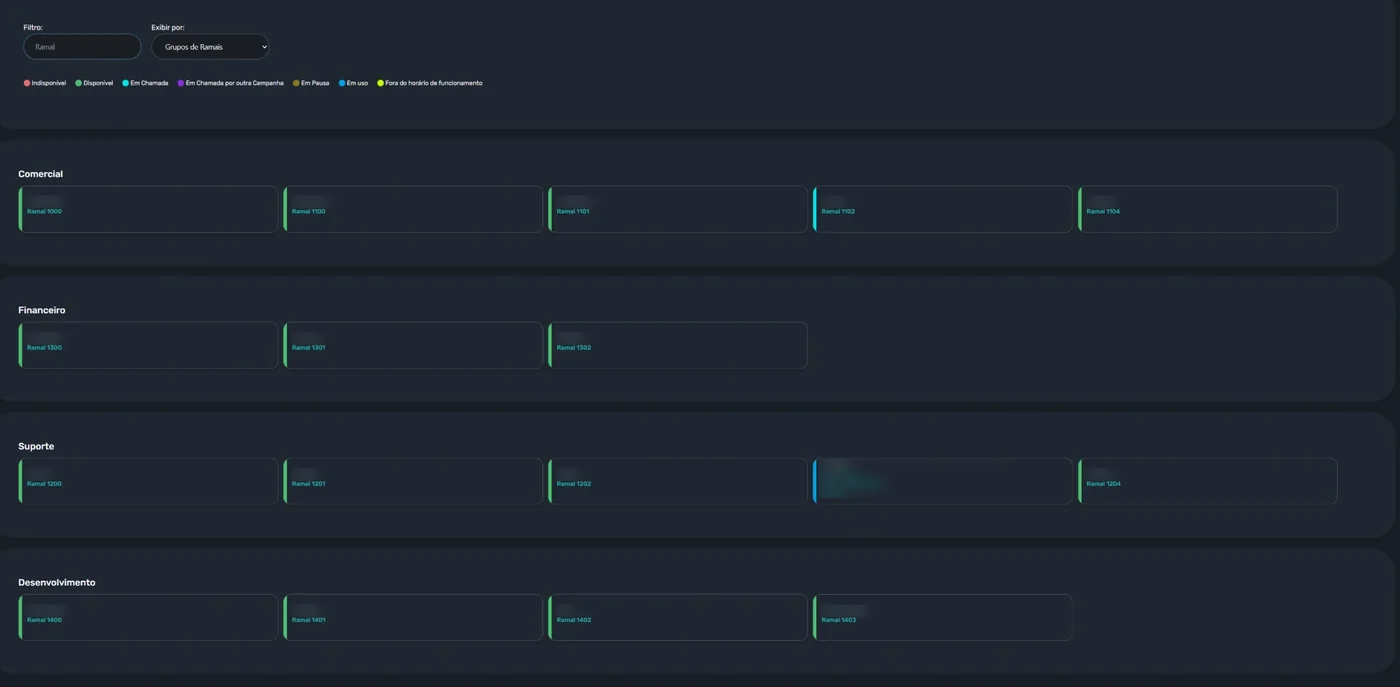Open the unlabeled blue-bar card in Suporte
This screenshot has width=1400, height=687.
click(x=943, y=481)
